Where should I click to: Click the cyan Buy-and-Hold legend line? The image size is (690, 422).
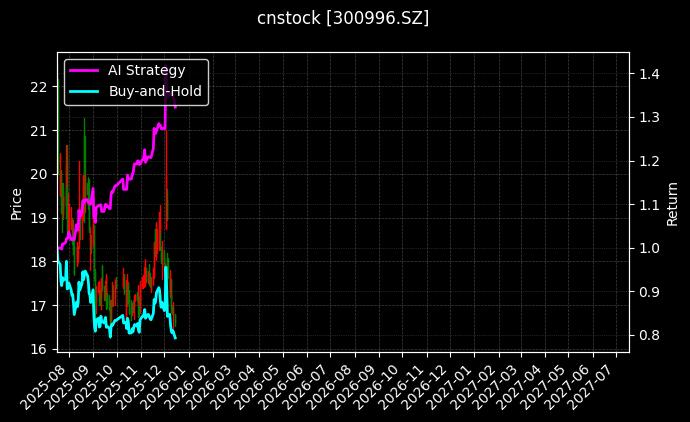[84, 91]
